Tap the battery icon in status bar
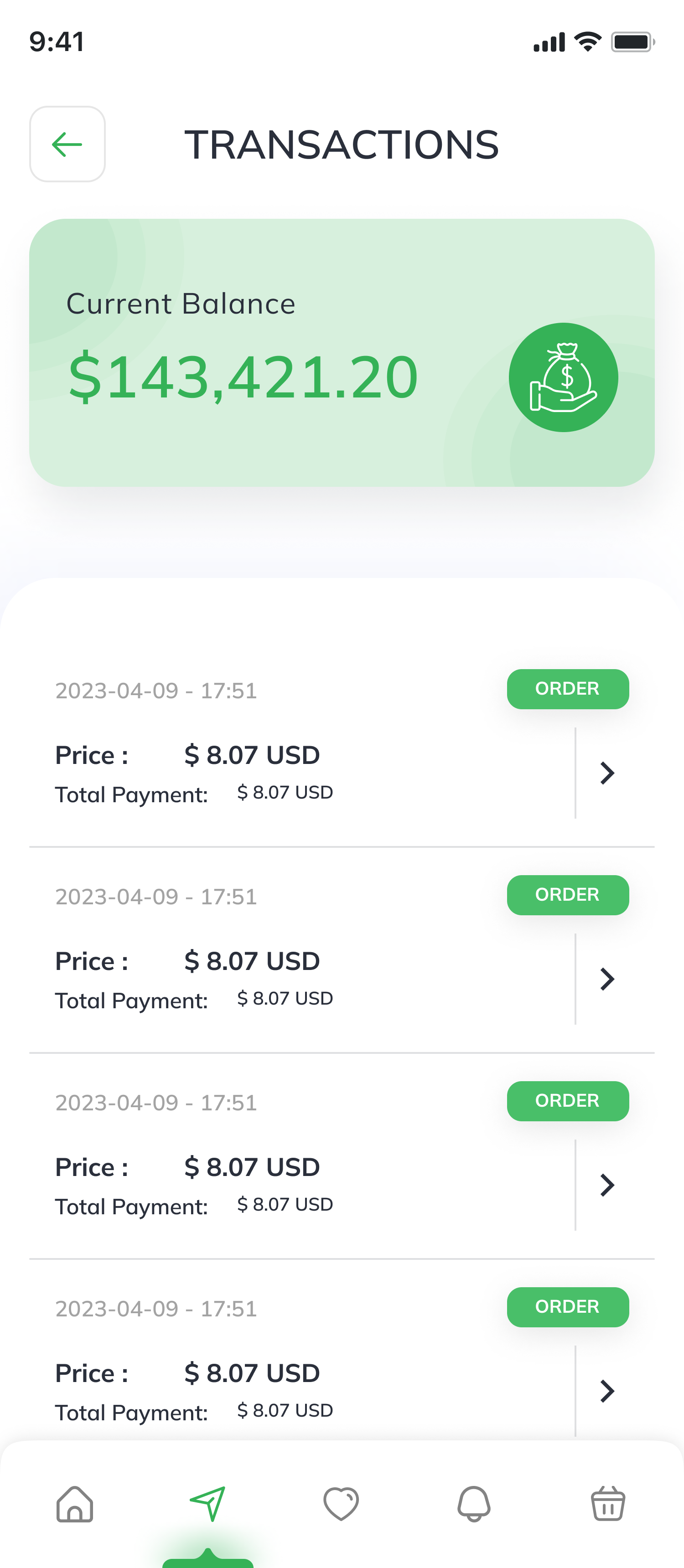 click(x=632, y=42)
